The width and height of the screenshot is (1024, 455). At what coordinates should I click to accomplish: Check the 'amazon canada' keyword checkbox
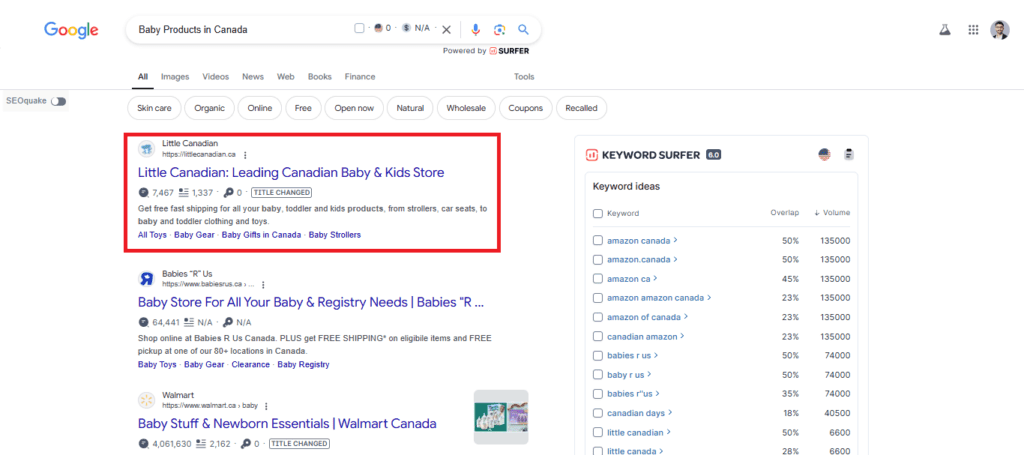pyautogui.click(x=598, y=240)
